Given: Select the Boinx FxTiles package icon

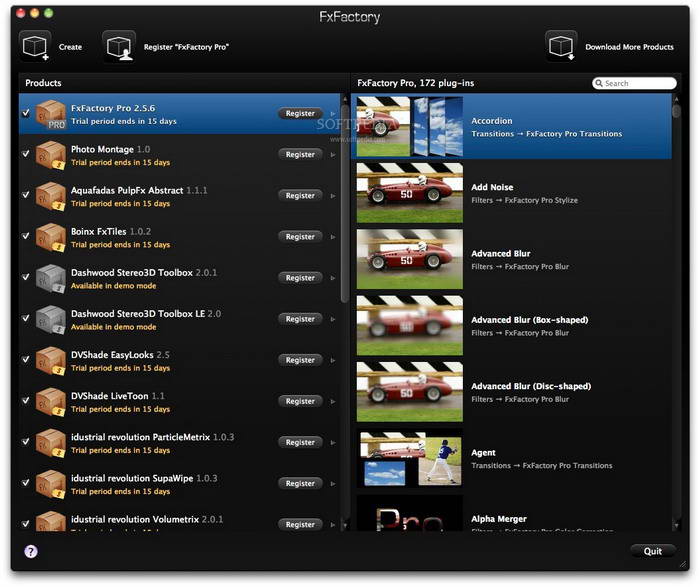Looking at the screenshot, I should click(x=50, y=237).
